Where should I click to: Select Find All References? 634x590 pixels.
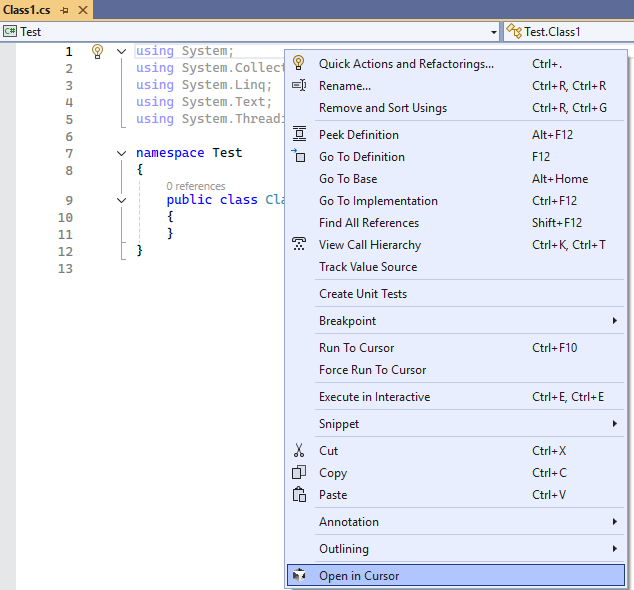pos(369,223)
